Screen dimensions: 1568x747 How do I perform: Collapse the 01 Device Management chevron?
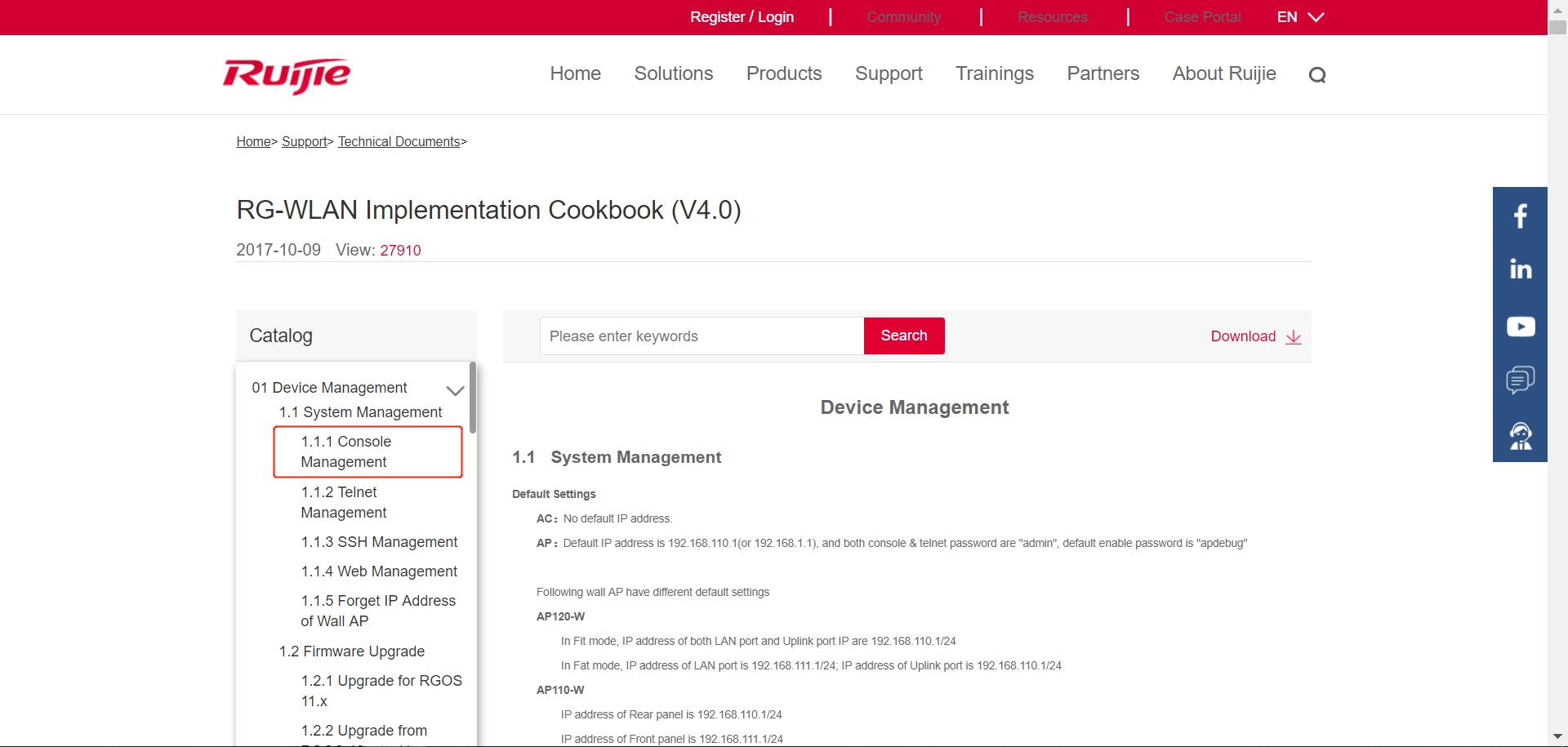(455, 390)
